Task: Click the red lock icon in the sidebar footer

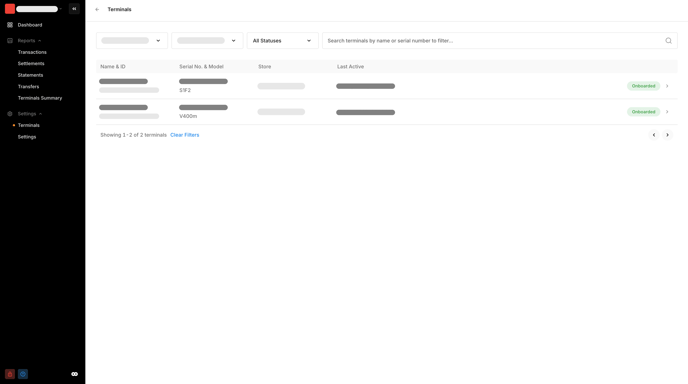Action: click(x=10, y=374)
